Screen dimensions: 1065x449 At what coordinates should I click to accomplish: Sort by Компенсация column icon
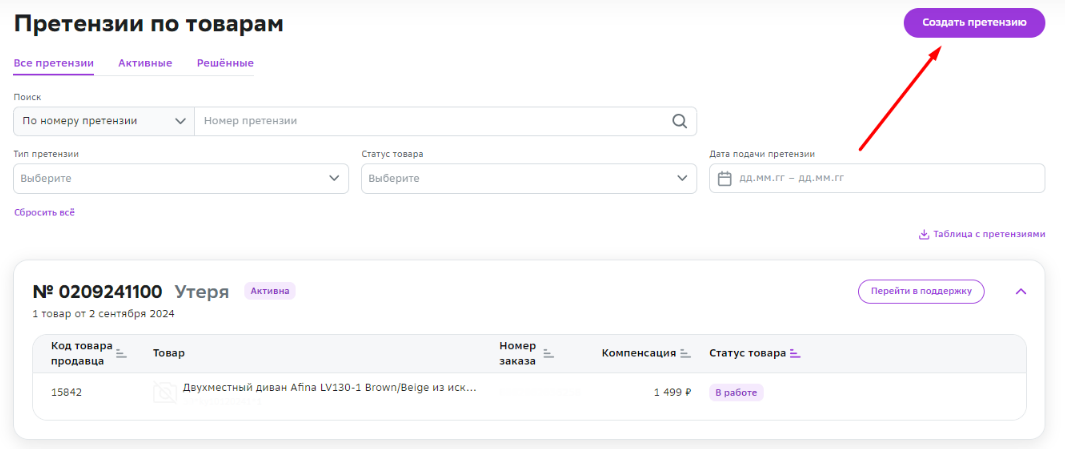pyautogui.click(x=685, y=353)
